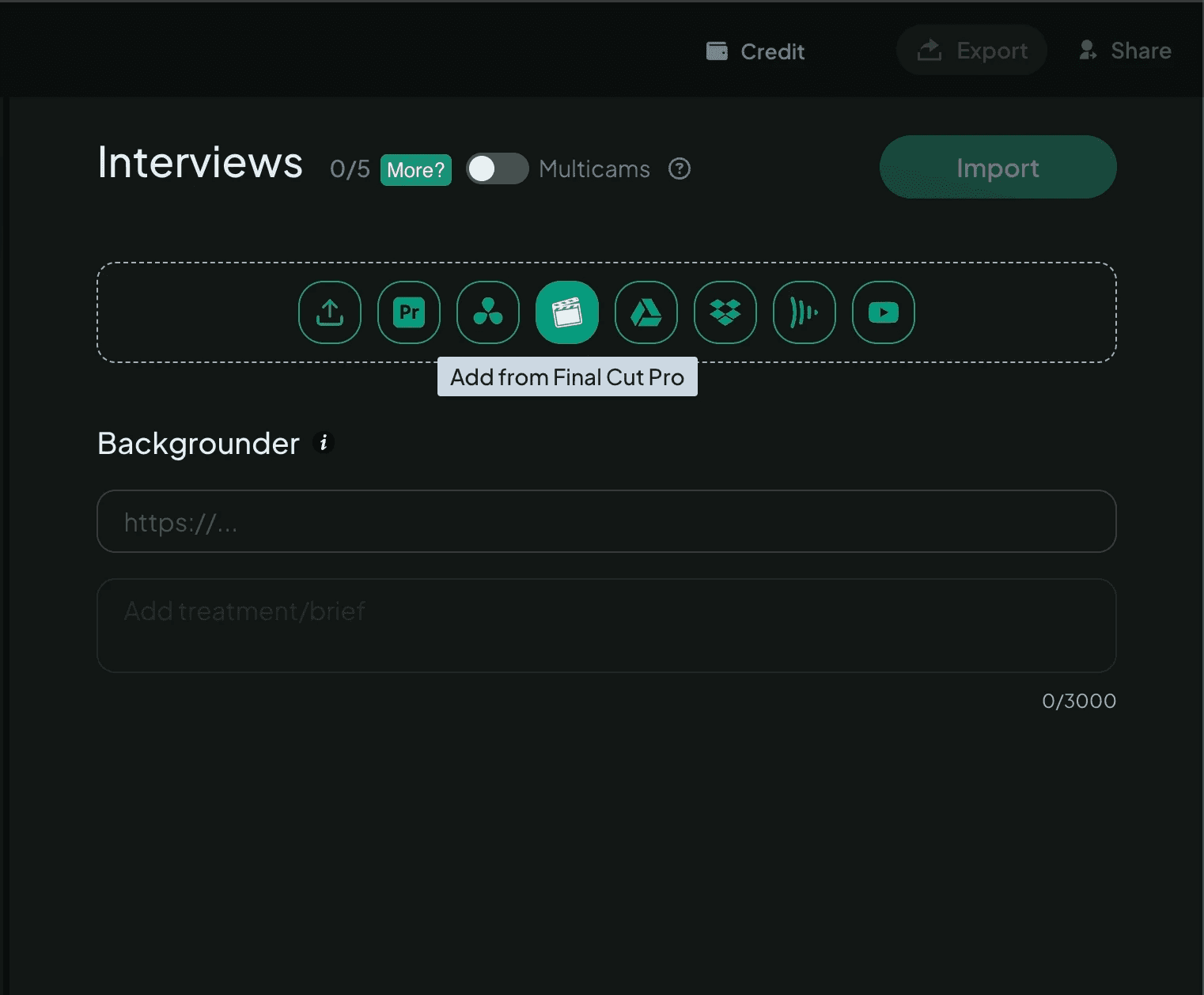
Task: Click the upload file icon
Action: 330,312
